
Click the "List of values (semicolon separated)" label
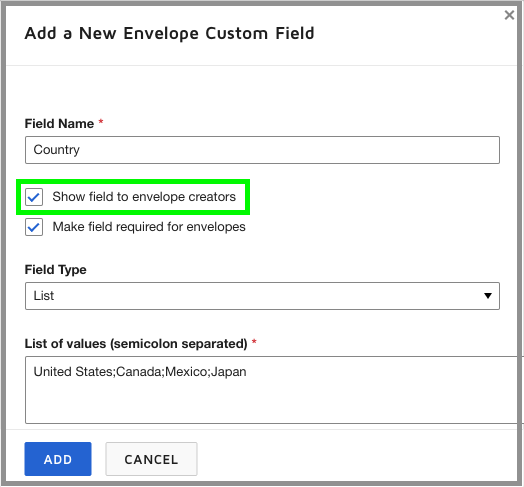(136, 344)
